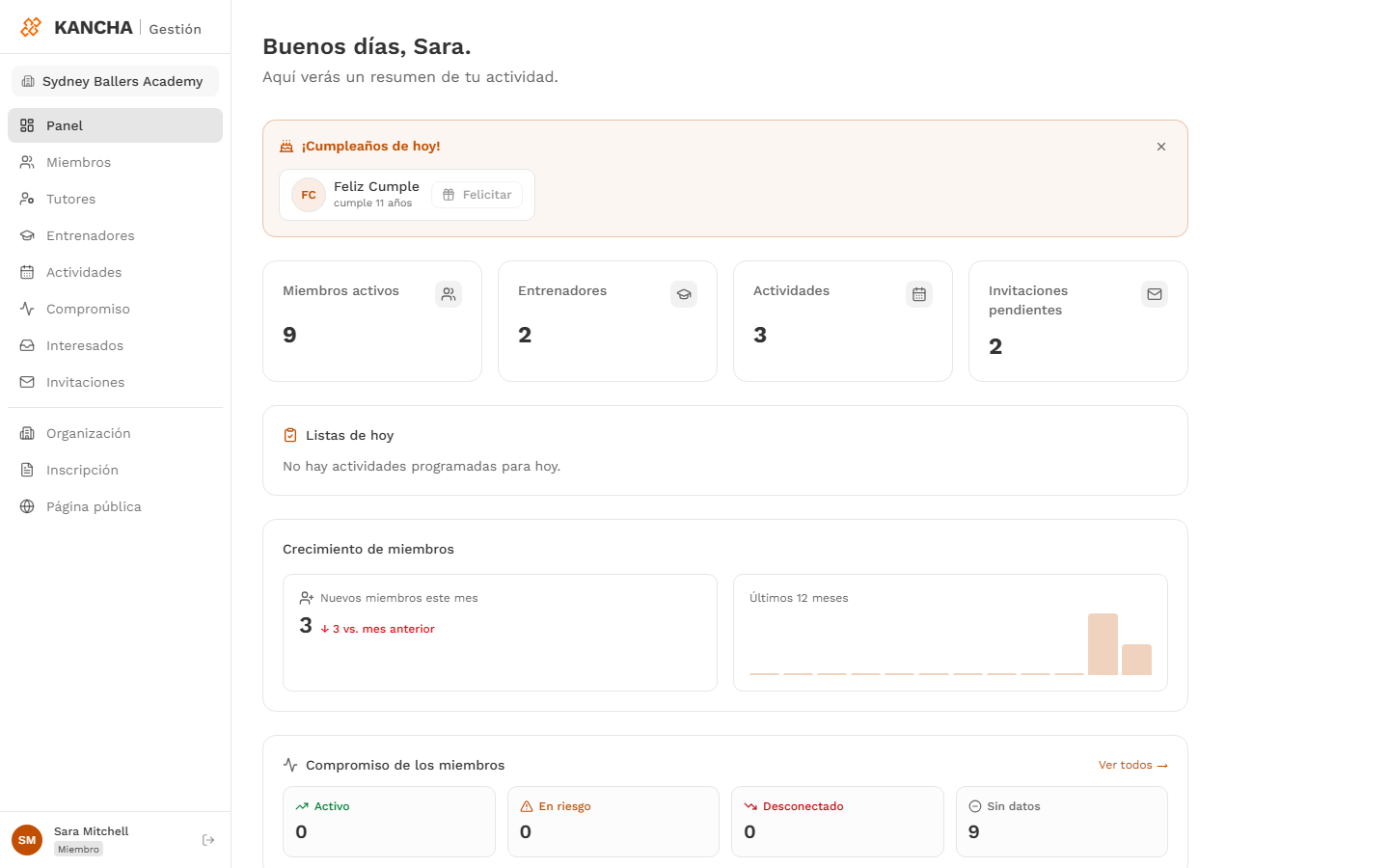Screen dimensions: 1389x868
Task: Follow the 'Ver todos' link
Action: [1133, 765]
